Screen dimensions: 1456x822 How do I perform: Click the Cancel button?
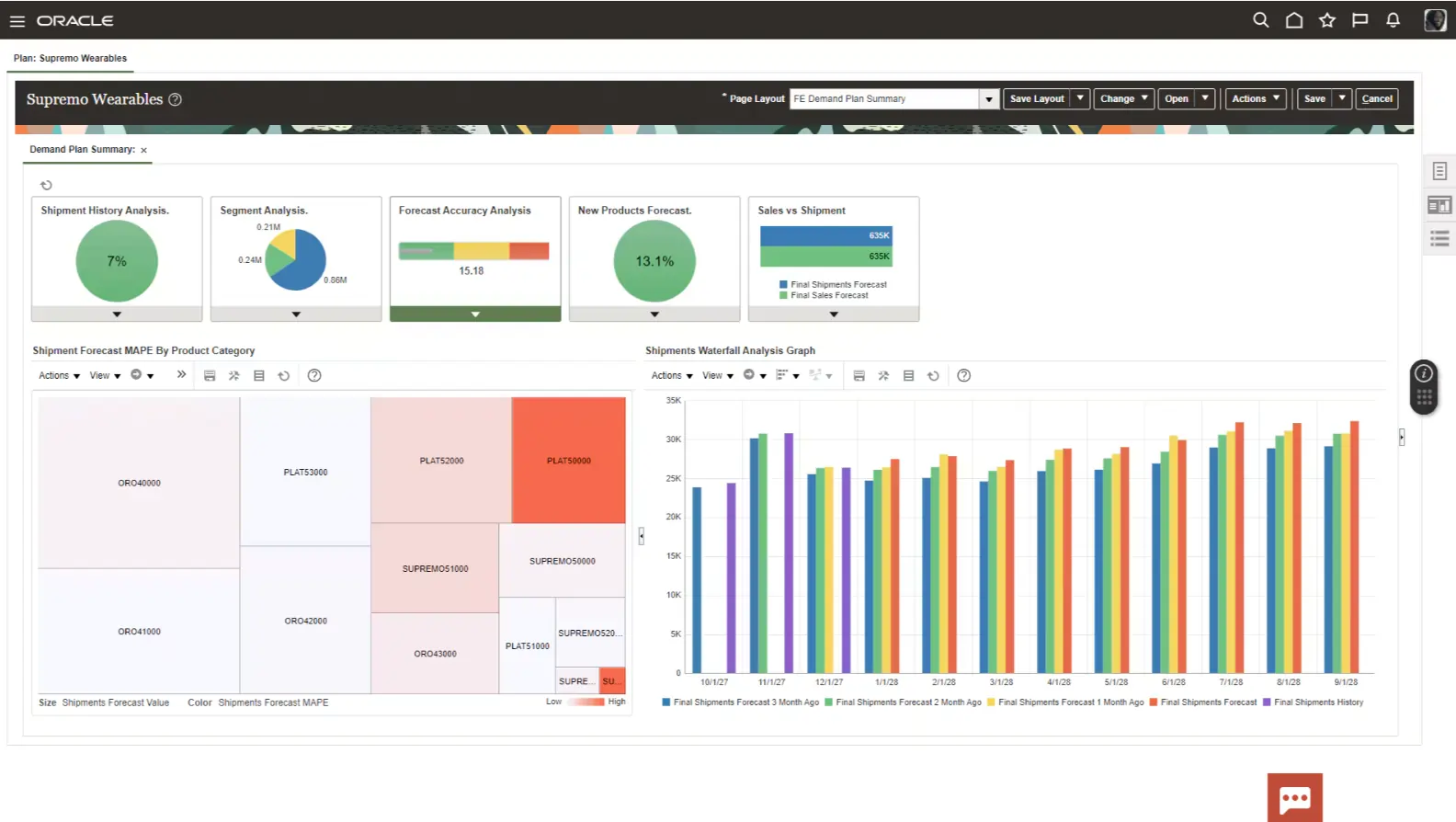pyautogui.click(x=1377, y=98)
